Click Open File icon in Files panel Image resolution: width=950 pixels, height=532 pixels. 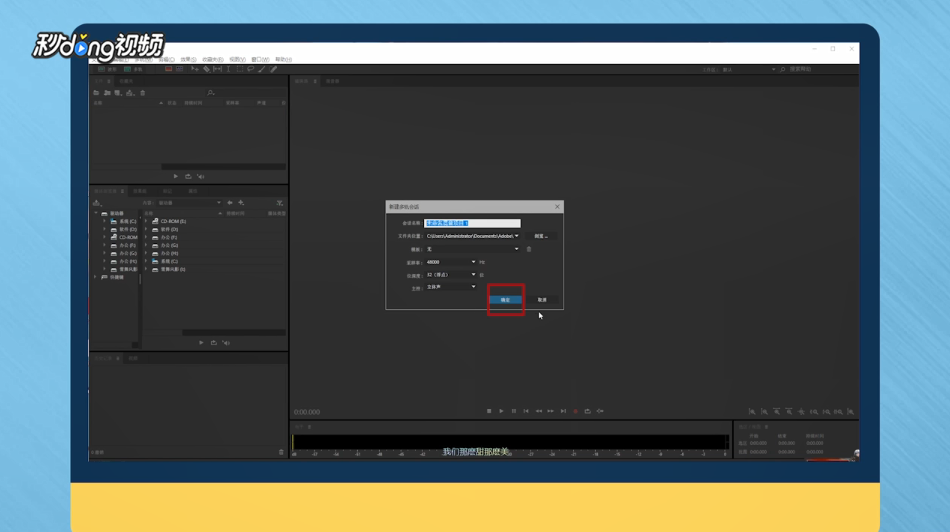[96, 93]
